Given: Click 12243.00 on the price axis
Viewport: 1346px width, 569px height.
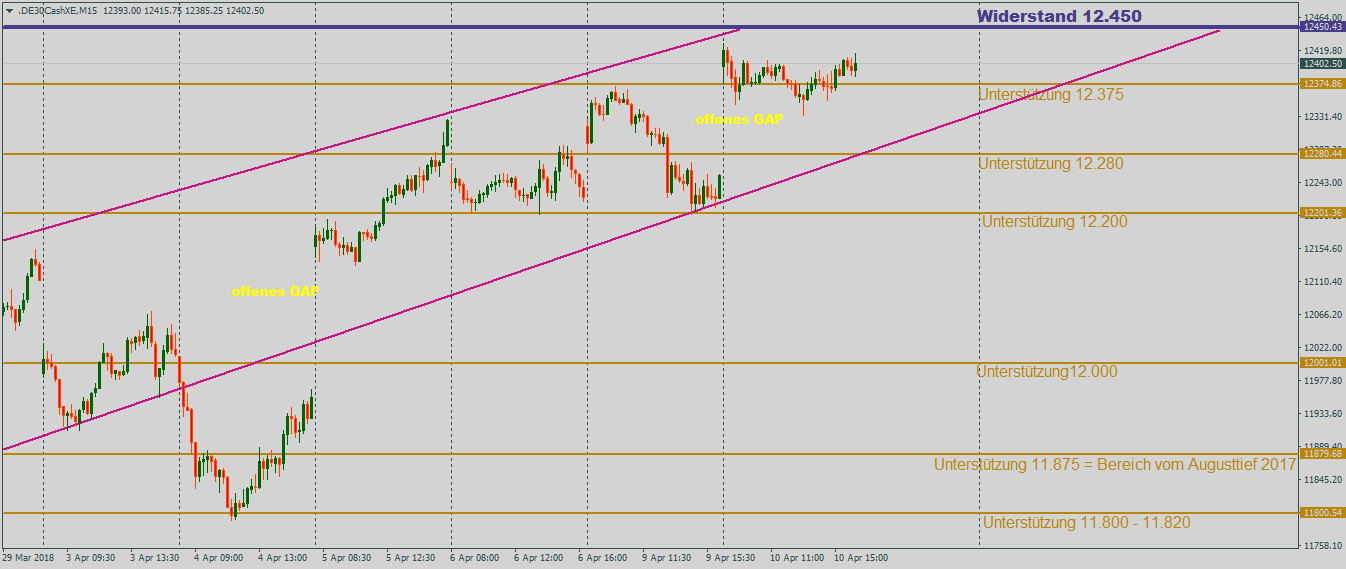Looking at the screenshot, I should (x=1322, y=183).
